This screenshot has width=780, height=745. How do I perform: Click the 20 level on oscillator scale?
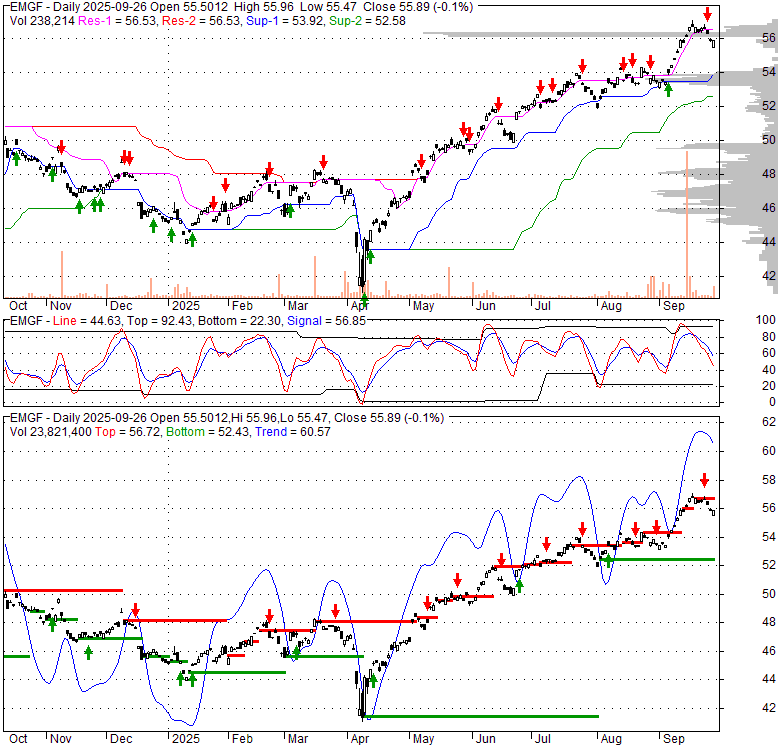click(769, 386)
